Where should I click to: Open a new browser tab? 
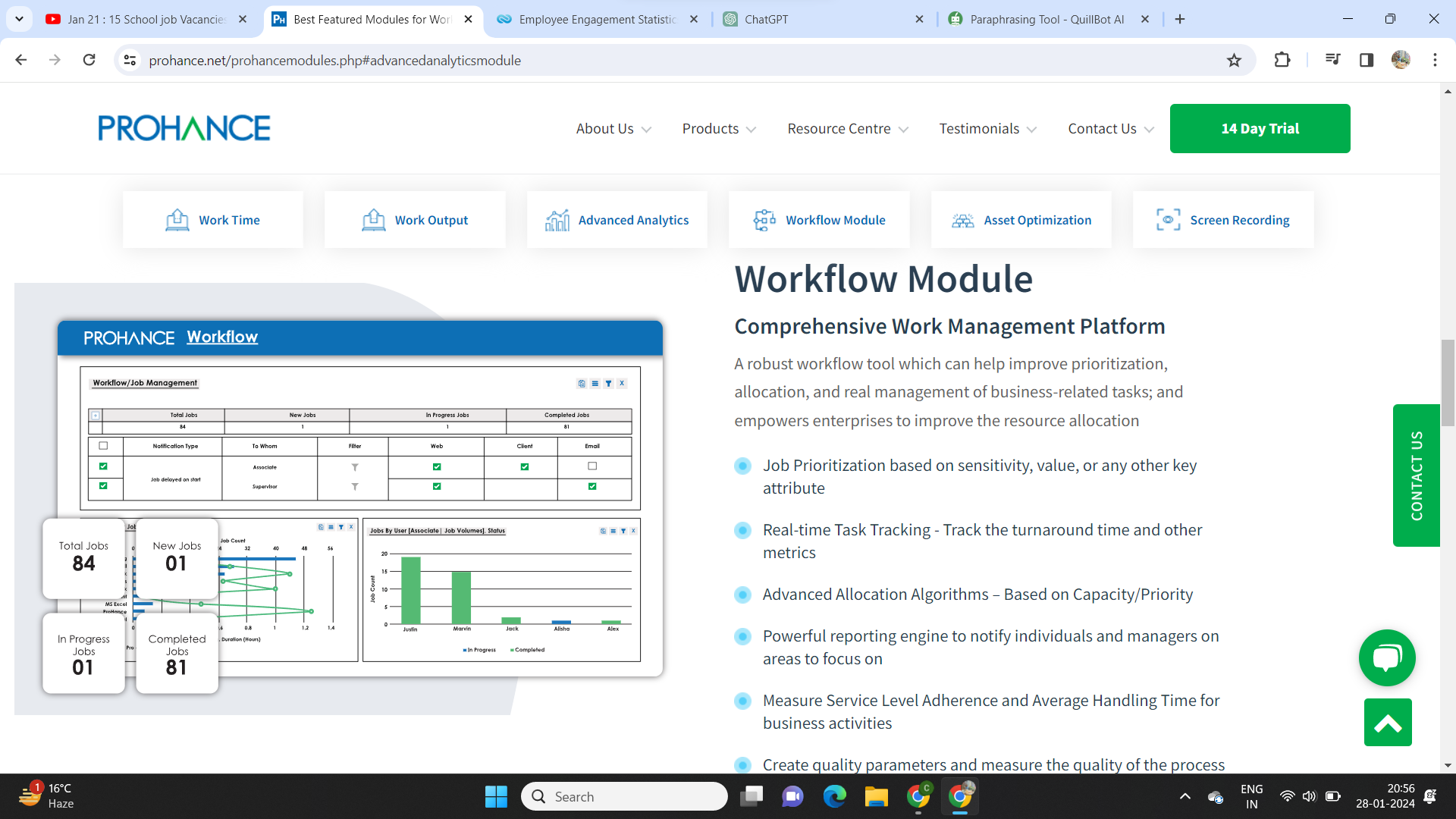pyautogui.click(x=1180, y=19)
